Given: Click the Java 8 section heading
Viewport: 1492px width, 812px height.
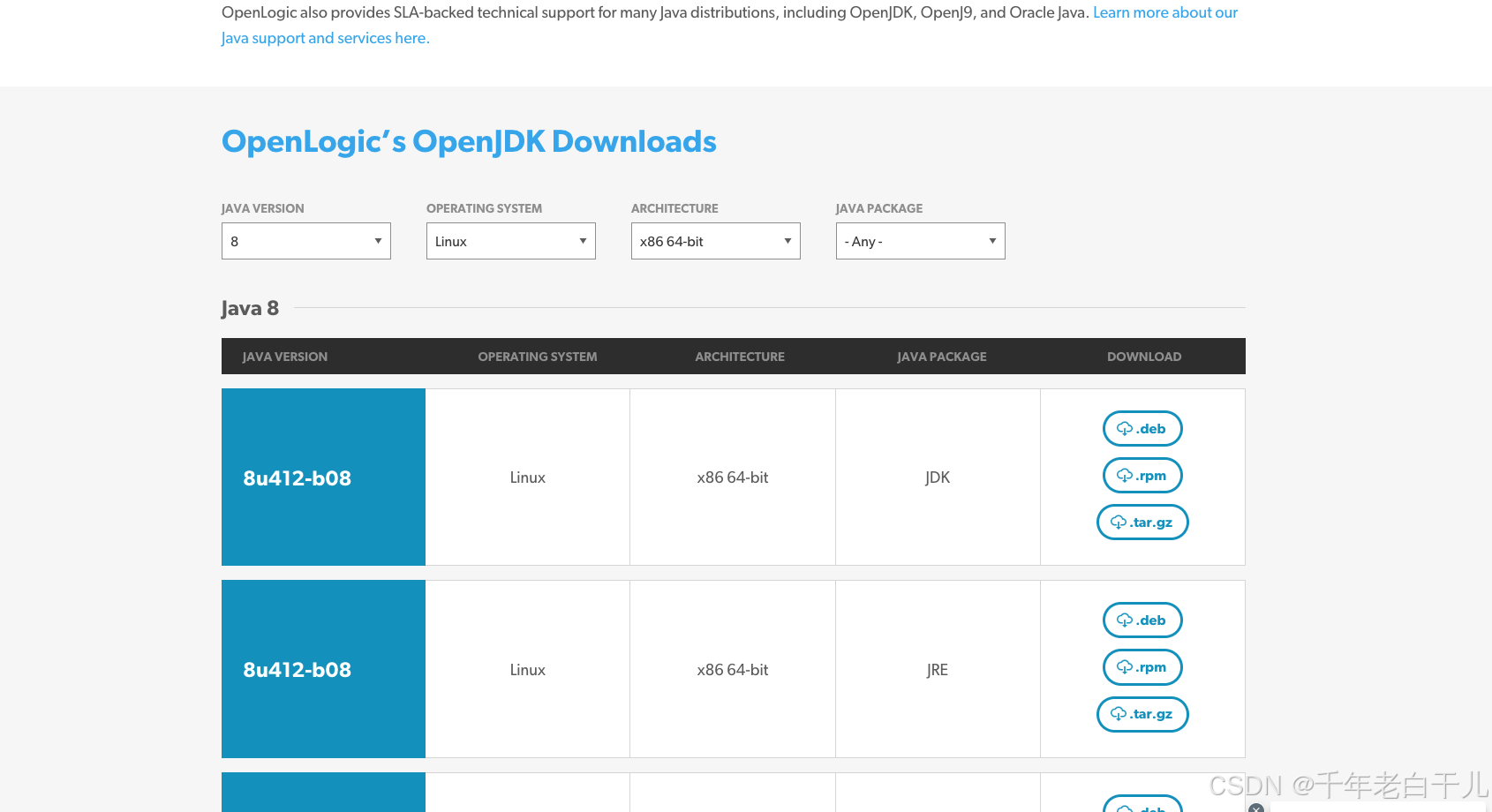Looking at the screenshot, I should coord(250,308).
